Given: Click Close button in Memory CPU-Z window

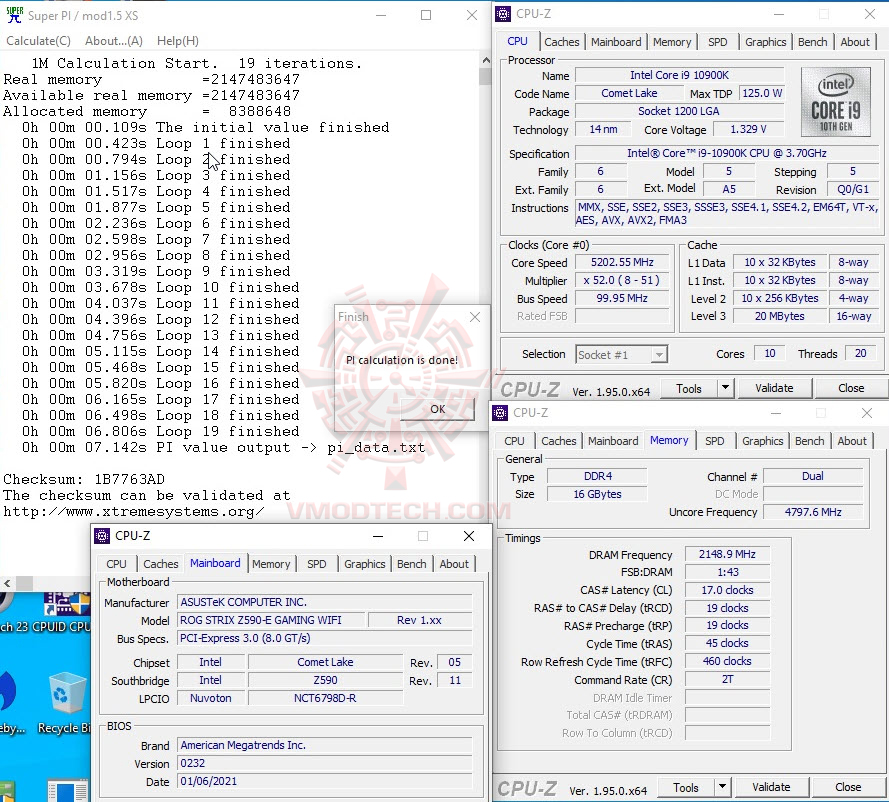Looking at the screenshot, I should 848,787.
